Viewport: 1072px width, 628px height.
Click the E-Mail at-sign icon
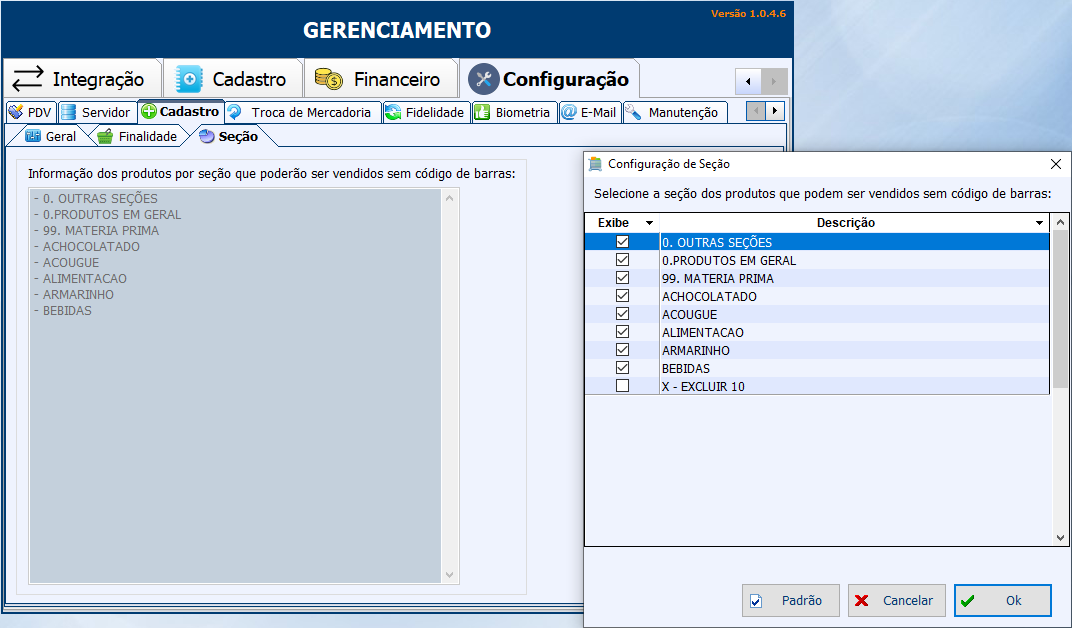568,112
